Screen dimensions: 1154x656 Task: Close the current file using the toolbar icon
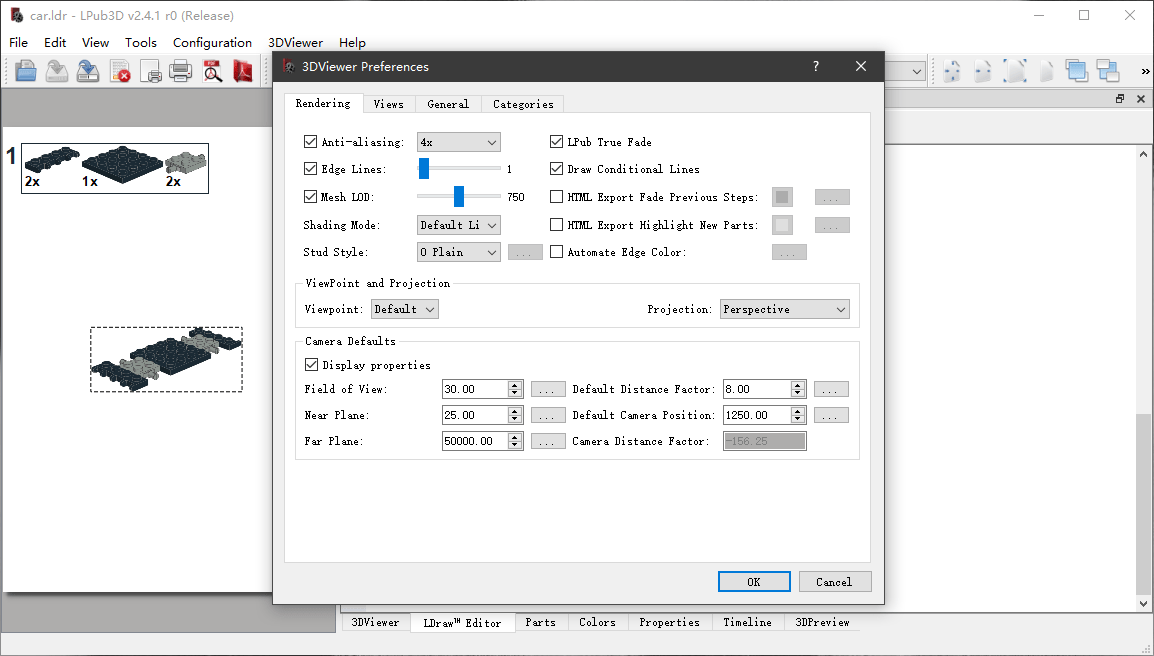(120, 71)
